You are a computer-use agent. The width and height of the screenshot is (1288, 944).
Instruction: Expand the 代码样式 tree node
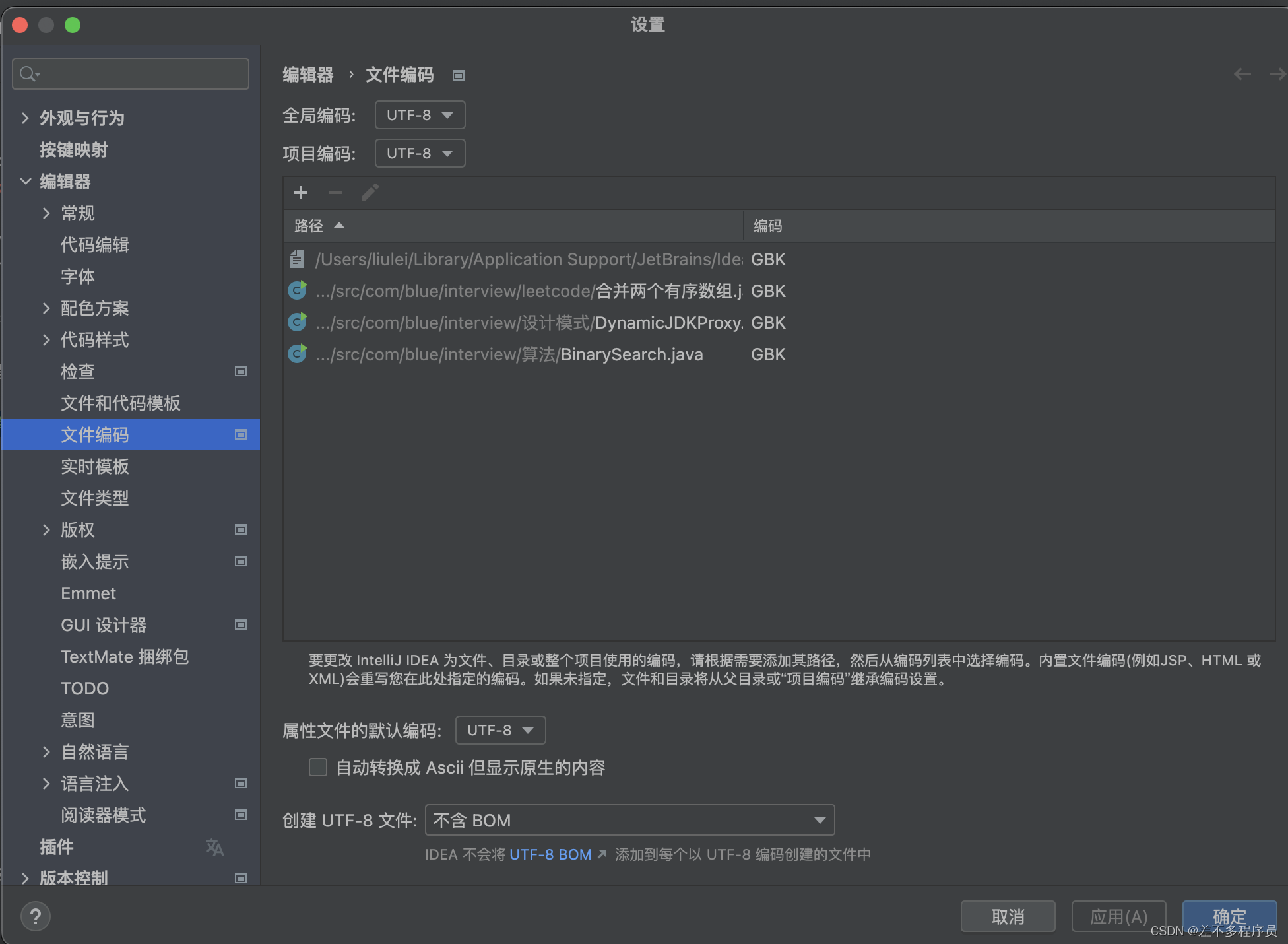[46, 339]
